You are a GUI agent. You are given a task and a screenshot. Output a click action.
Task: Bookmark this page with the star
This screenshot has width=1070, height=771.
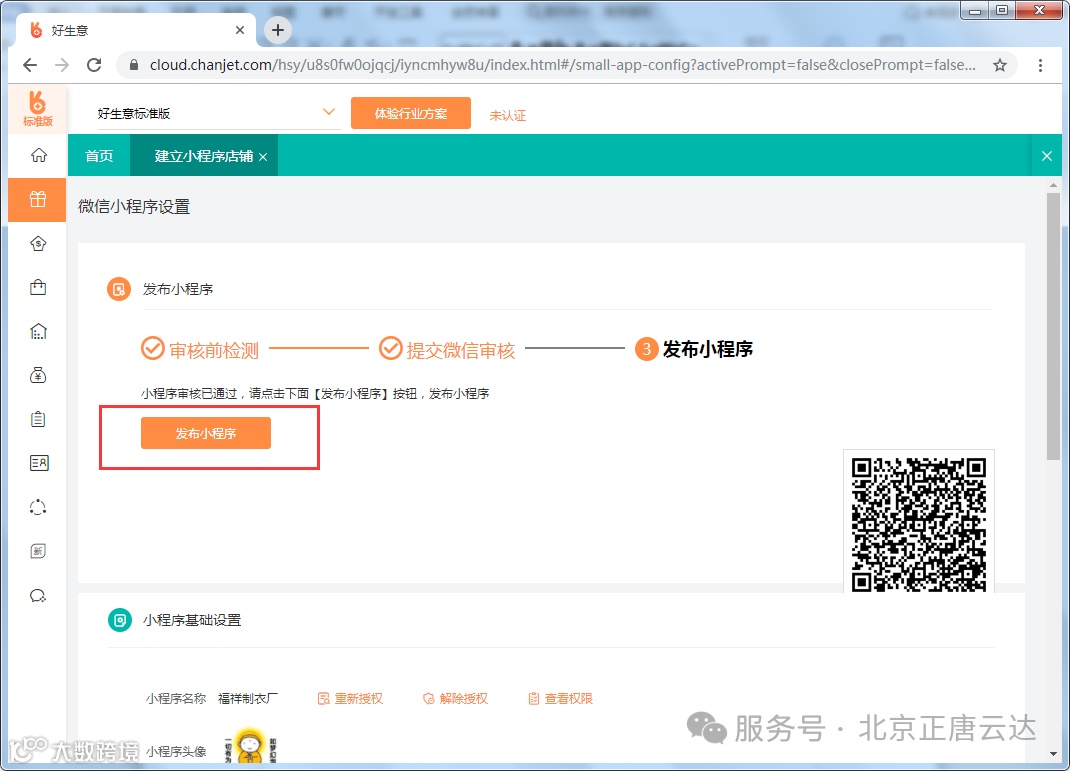(1000, 65)
